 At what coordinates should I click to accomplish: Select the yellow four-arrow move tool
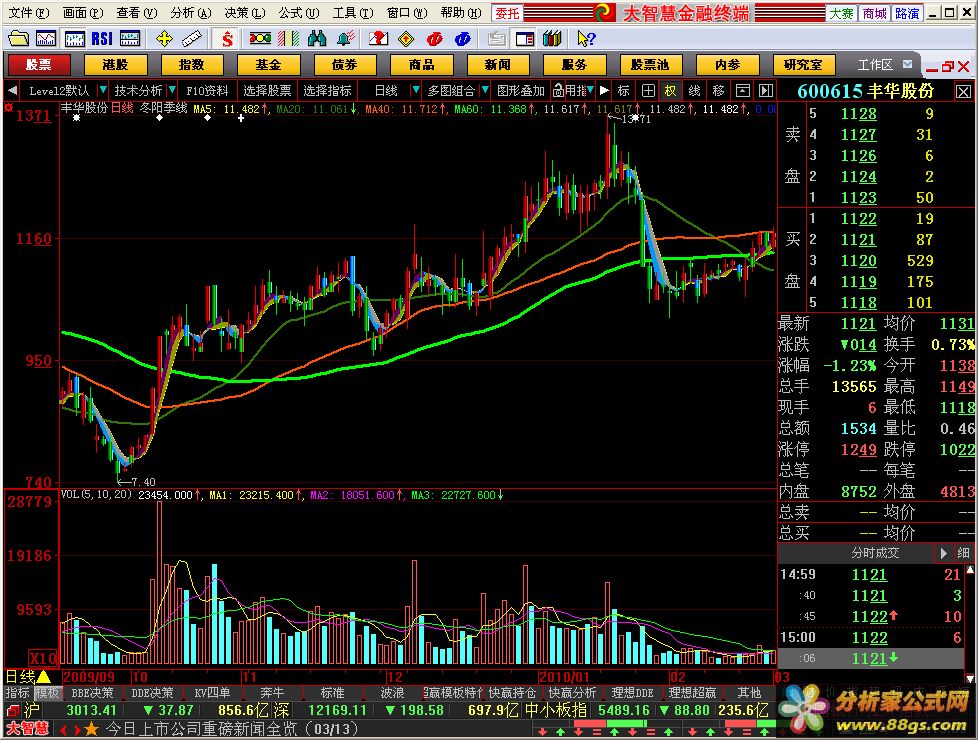coord(164,39)
